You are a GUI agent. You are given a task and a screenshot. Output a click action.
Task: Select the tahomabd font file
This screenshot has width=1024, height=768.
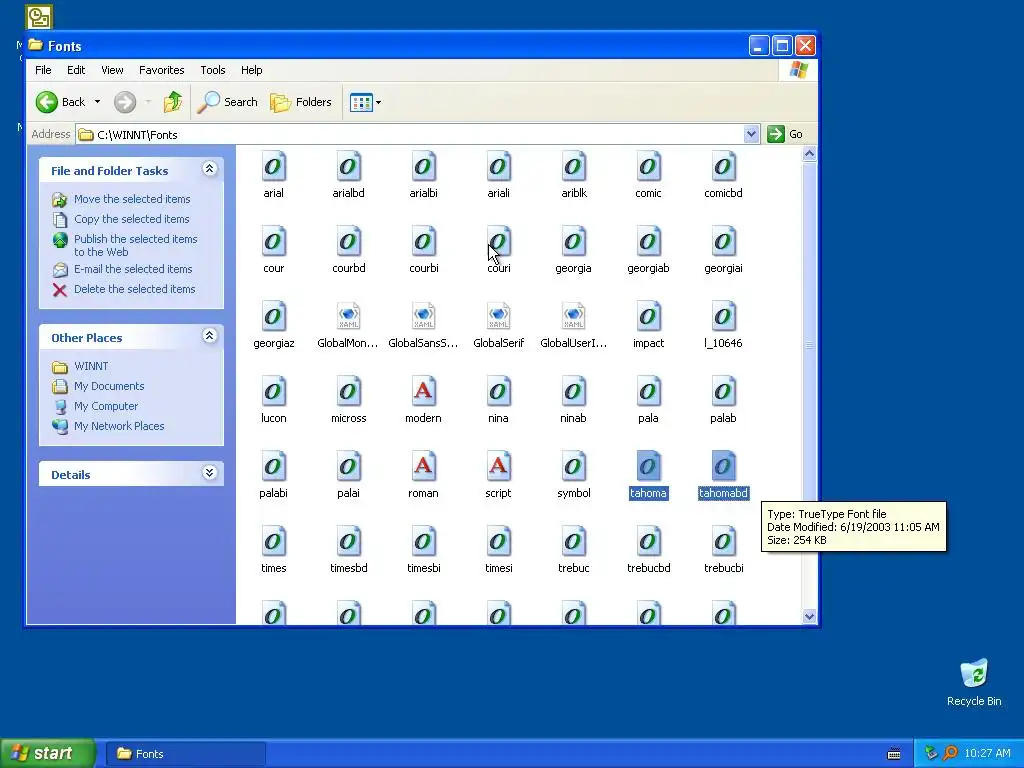(723, 475)
